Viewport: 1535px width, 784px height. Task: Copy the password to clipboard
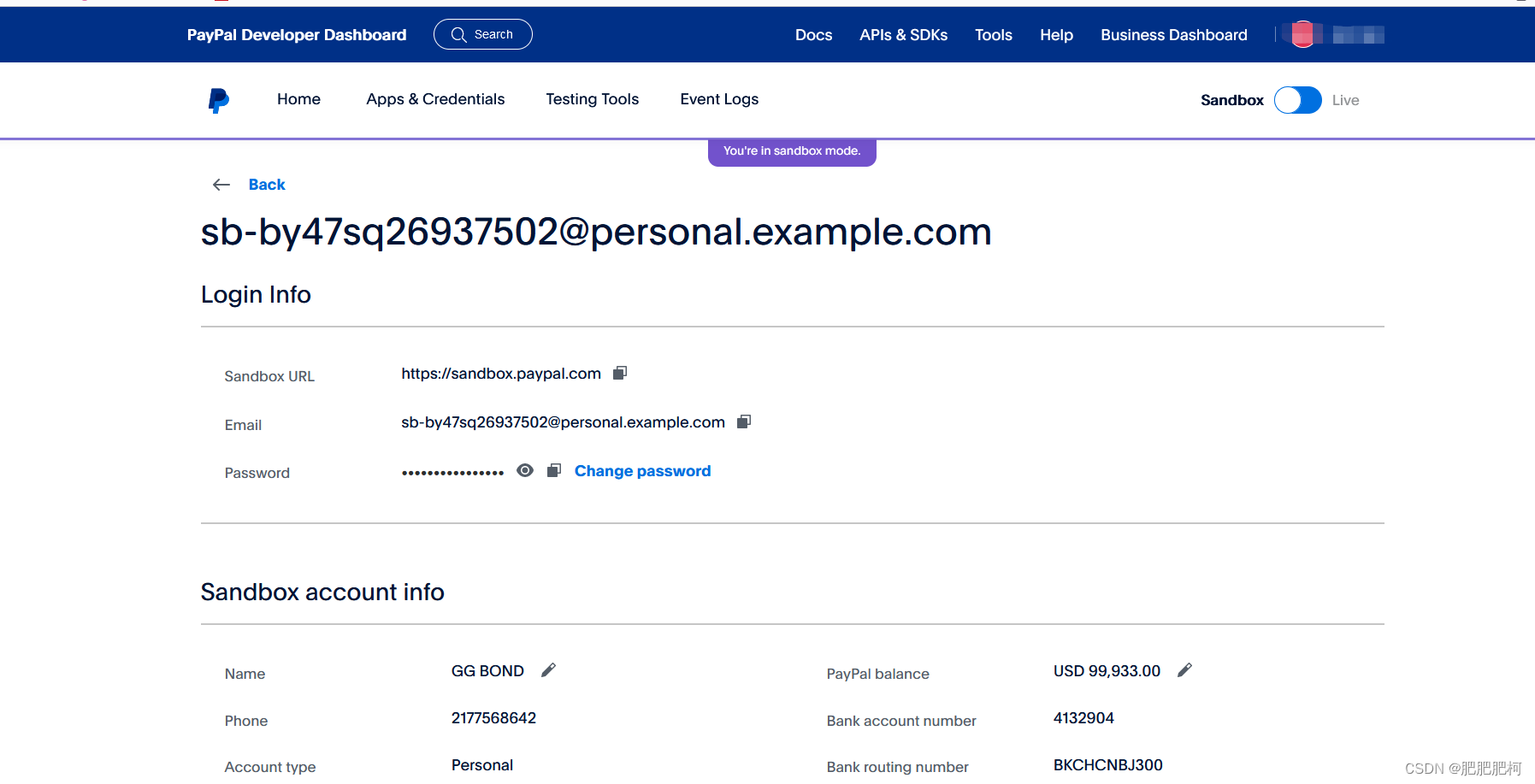[553, 470]
